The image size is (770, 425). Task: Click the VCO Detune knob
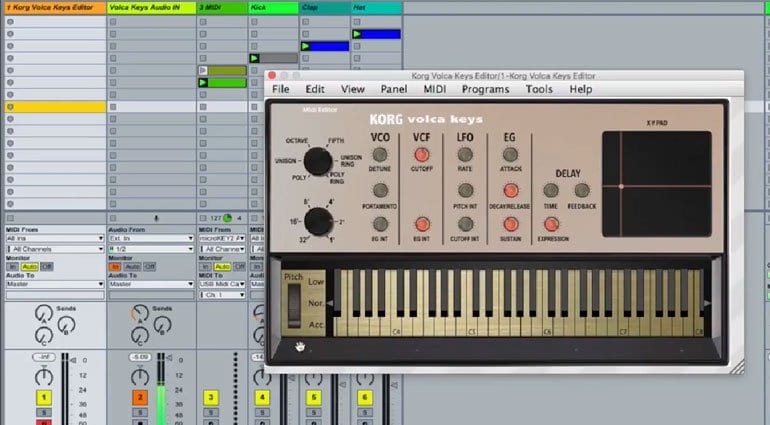coord(380,155)
